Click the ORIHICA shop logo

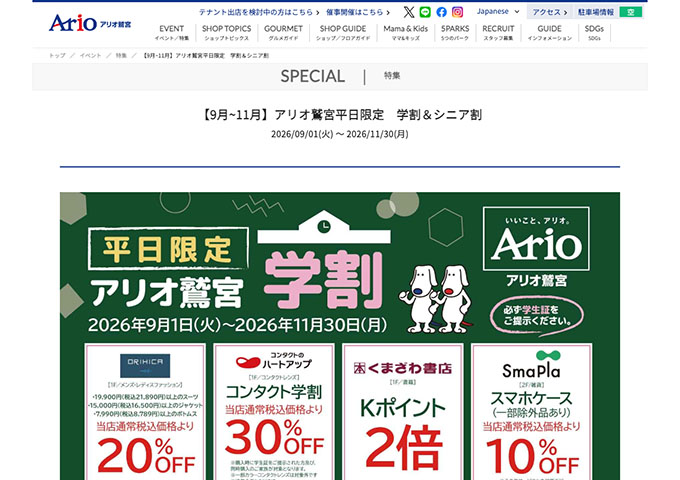tap(145, 366)
